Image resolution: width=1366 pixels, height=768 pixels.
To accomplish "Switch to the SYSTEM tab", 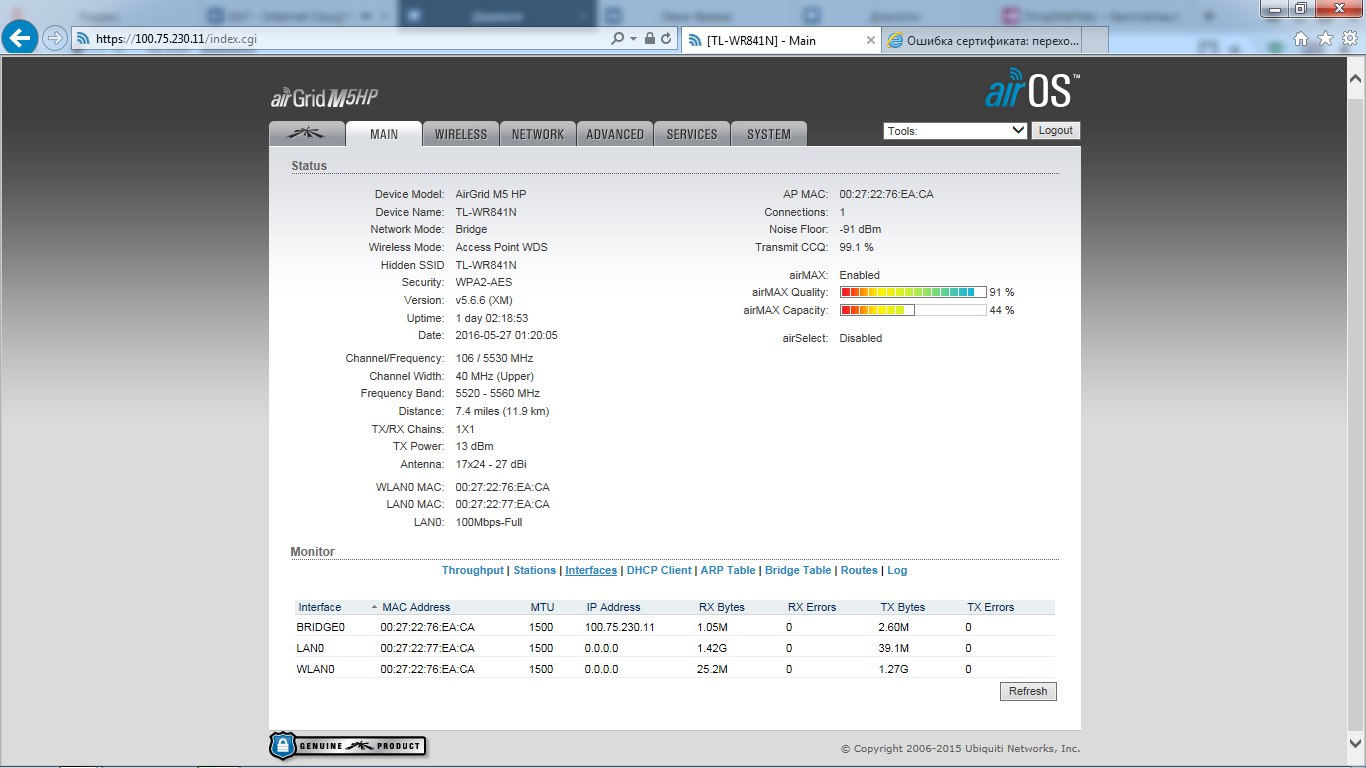I will tap(769, 134).
